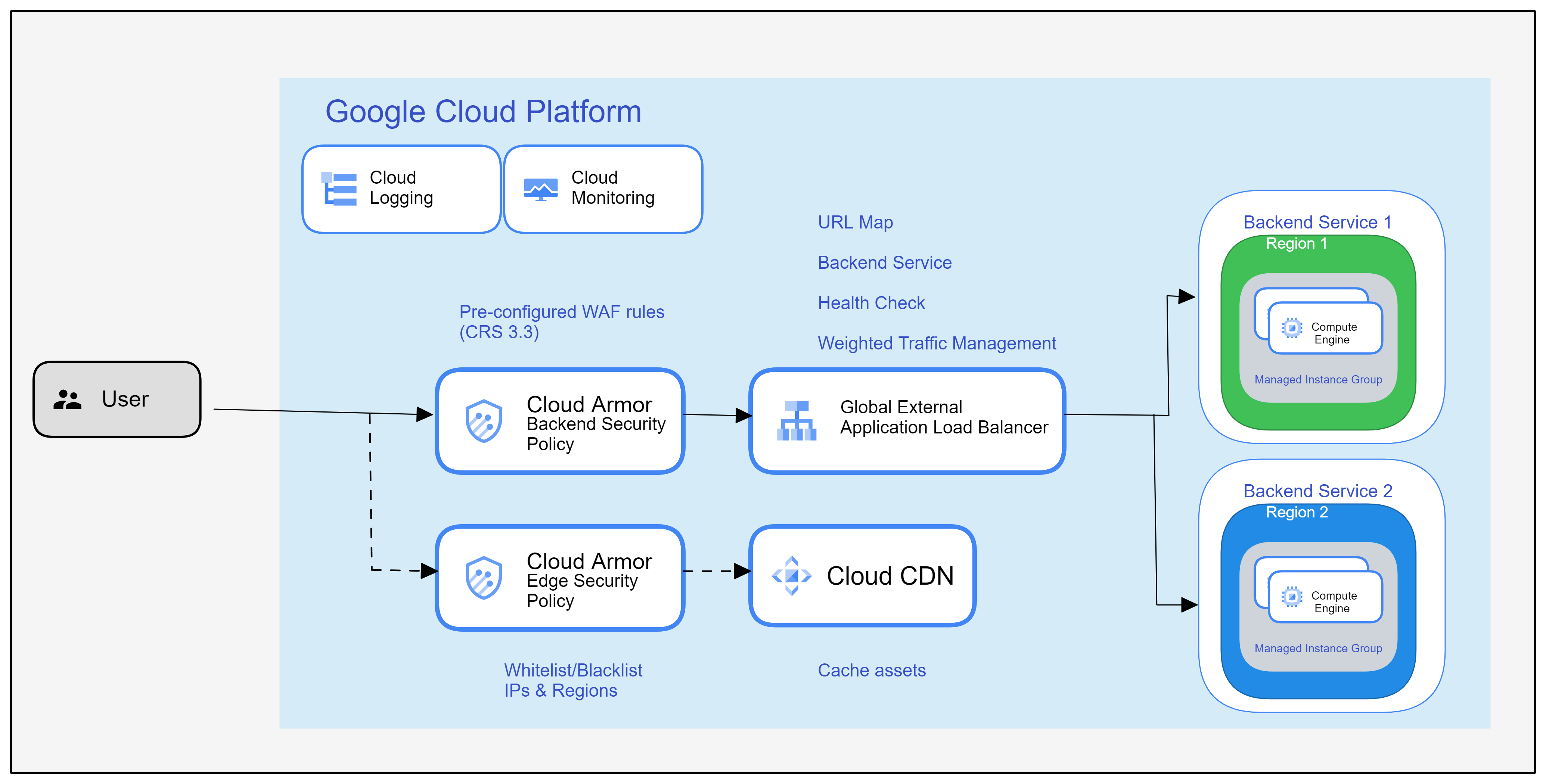Image resolution: width=1546 pixels, height=784 pixels.
Task: Click the Pre-configured WAF rules (CRS 3.3) text
Action: click(562, 321)
